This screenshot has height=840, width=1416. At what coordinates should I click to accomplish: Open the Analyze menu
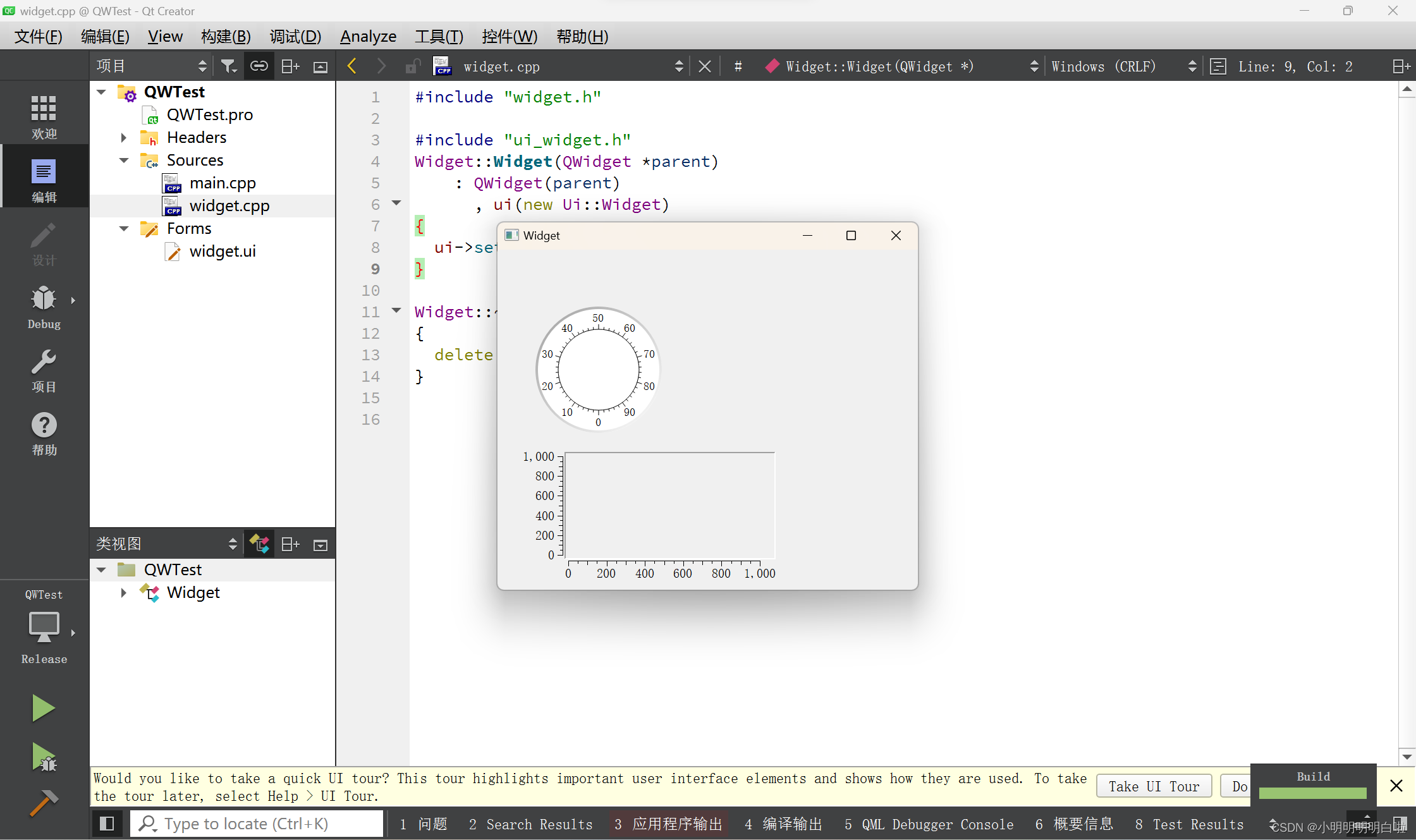368,37
